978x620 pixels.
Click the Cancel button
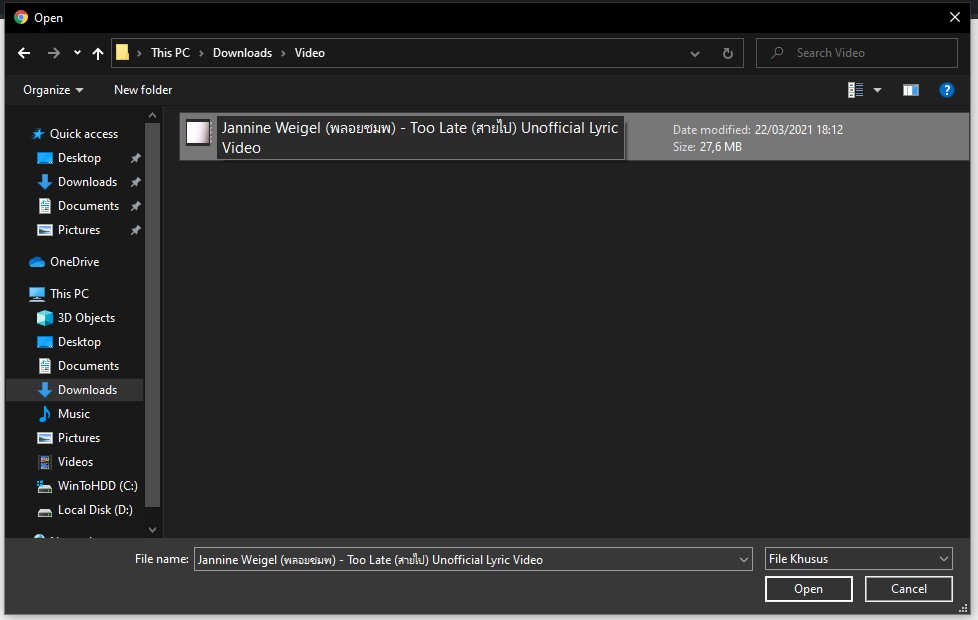point(908,589)
